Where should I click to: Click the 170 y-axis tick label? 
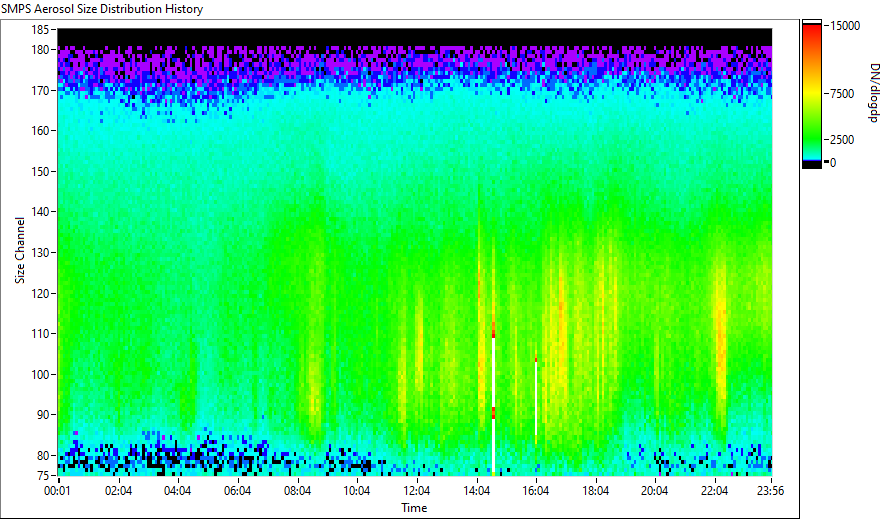pos(41,91)
